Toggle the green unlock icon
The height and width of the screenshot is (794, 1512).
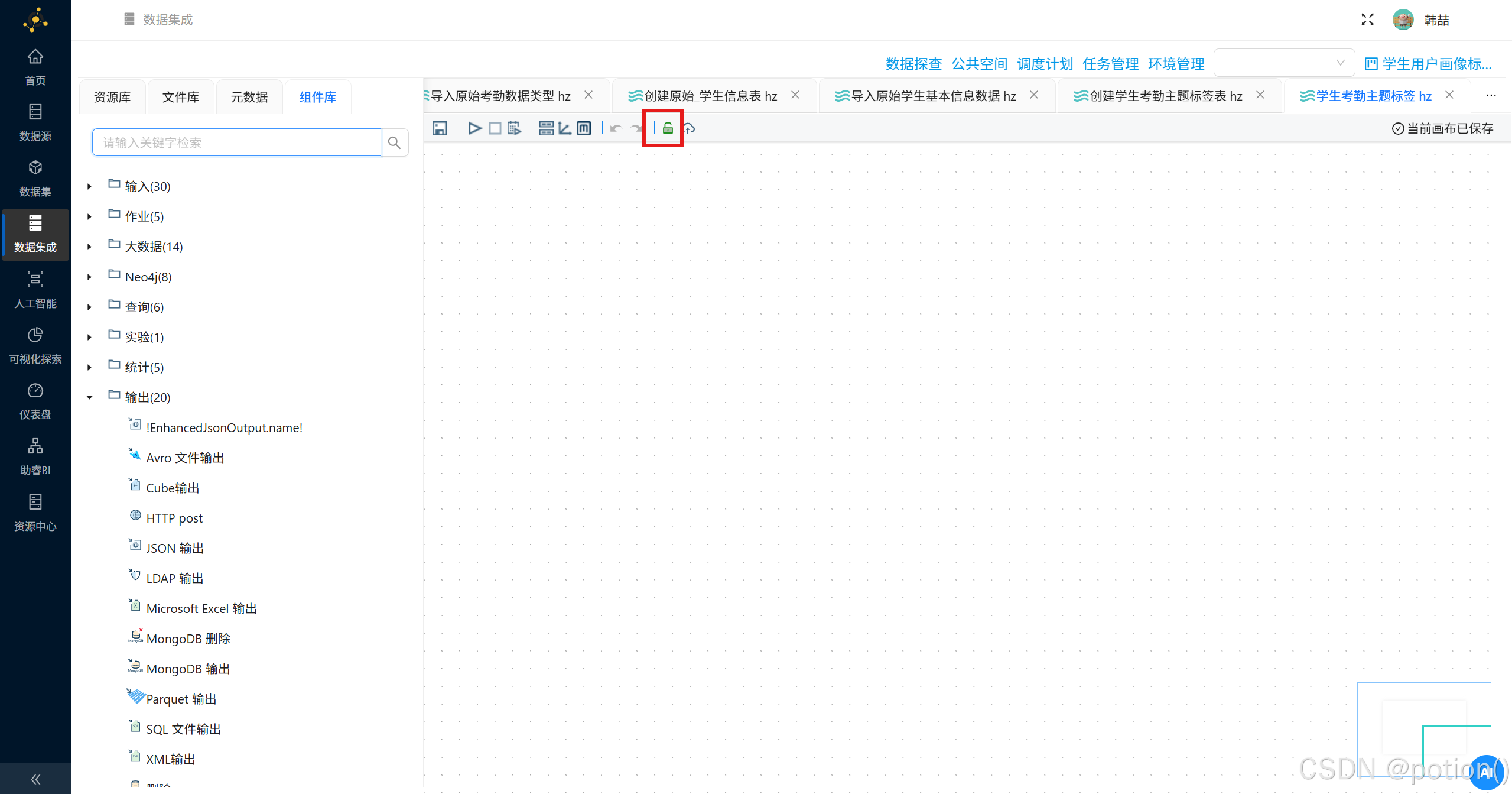(x=668, y=128)
